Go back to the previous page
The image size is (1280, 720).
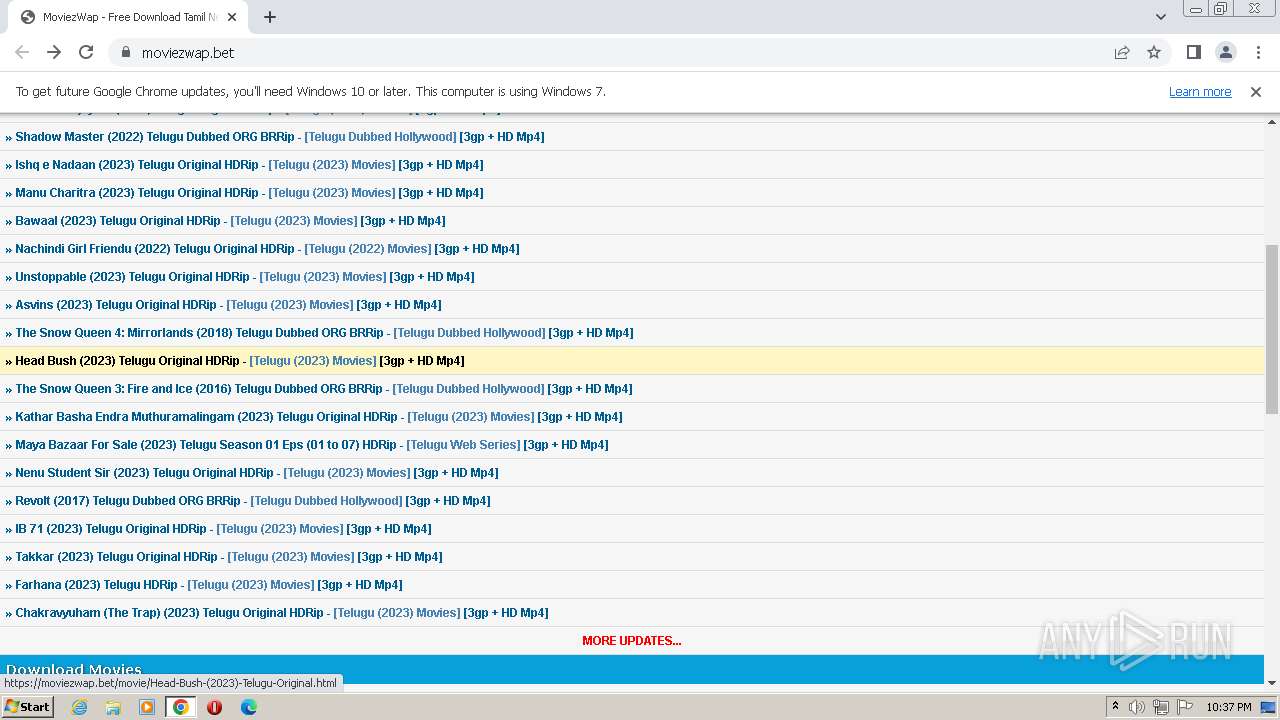(22, 52)
